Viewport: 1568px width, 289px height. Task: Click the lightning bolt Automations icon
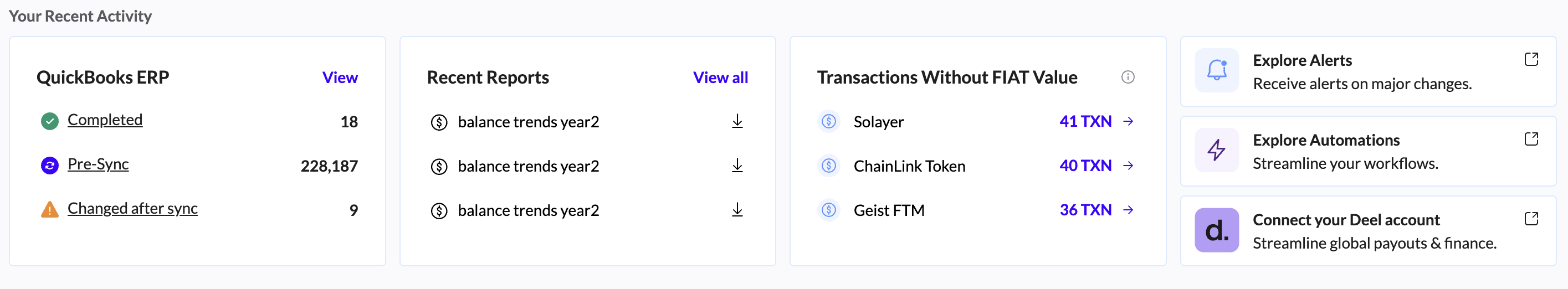click(1216, 149)
